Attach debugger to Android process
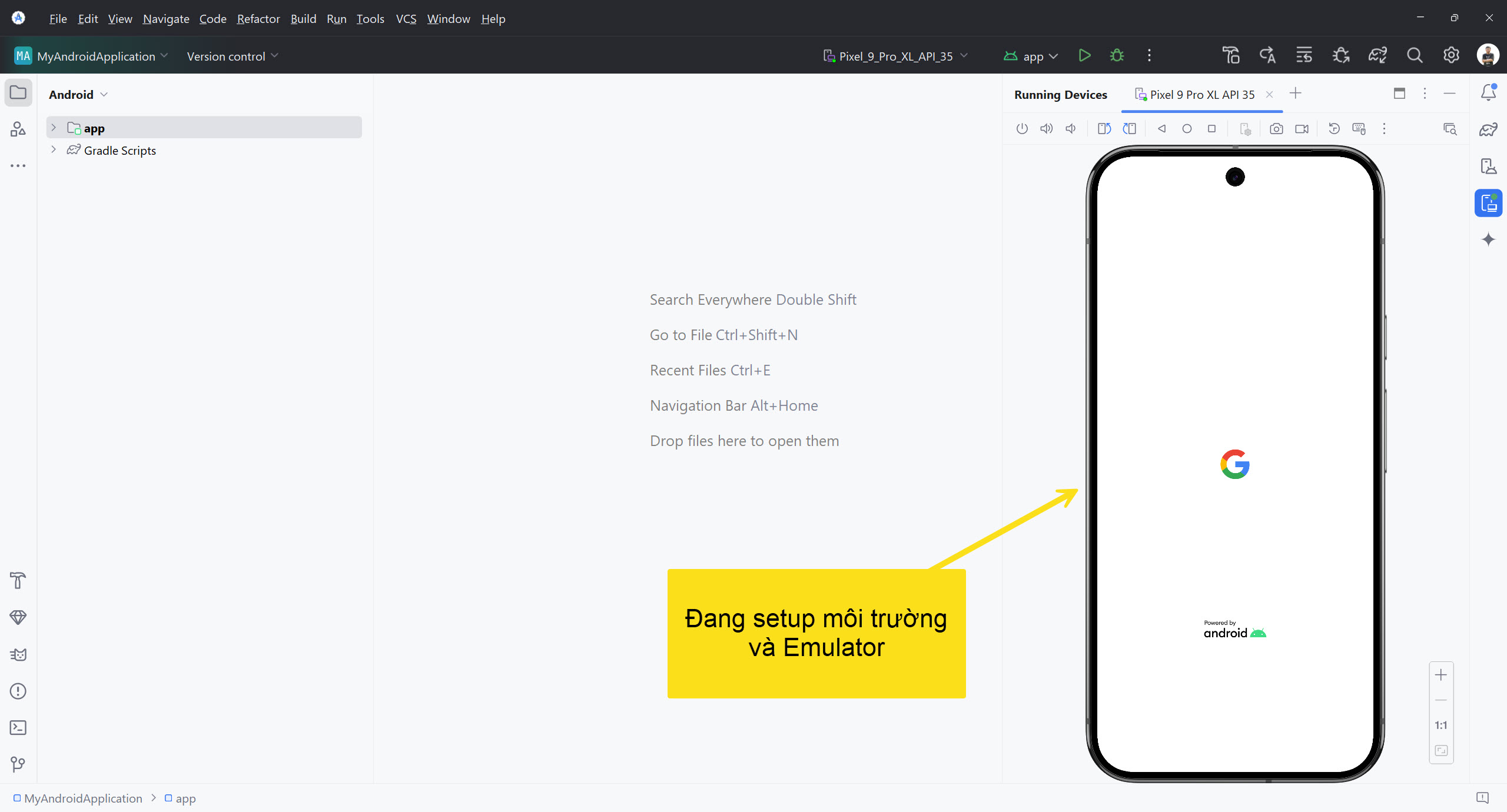1507x812 pixels. click(x=1341, y=56)
